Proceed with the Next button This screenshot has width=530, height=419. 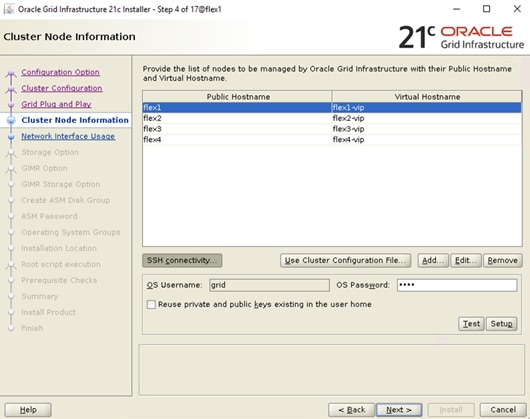pyautogui.click(x=399, y=410)
